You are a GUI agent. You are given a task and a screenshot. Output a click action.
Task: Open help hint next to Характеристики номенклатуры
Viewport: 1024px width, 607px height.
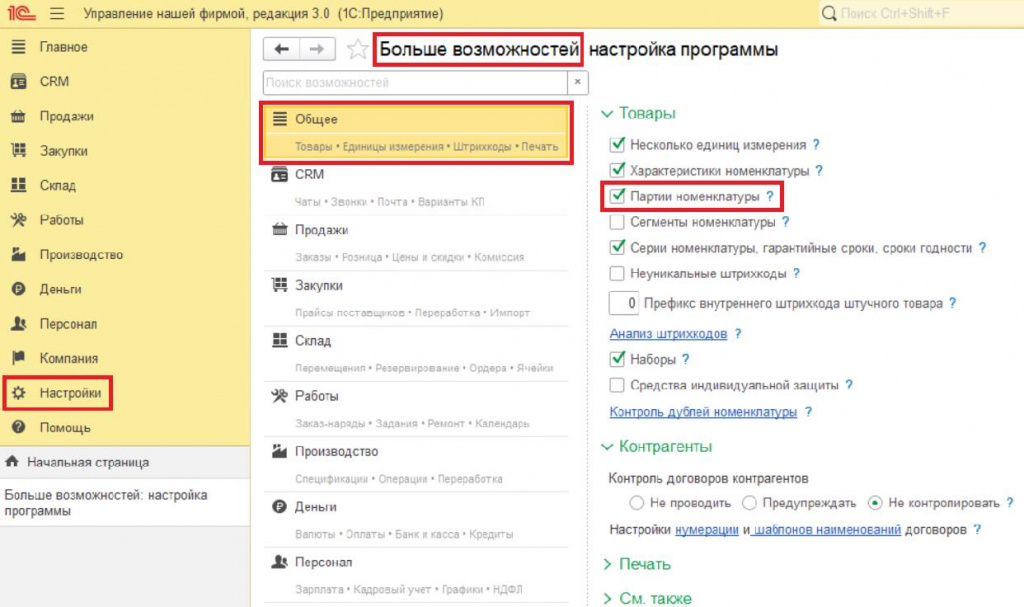(819, 171)
